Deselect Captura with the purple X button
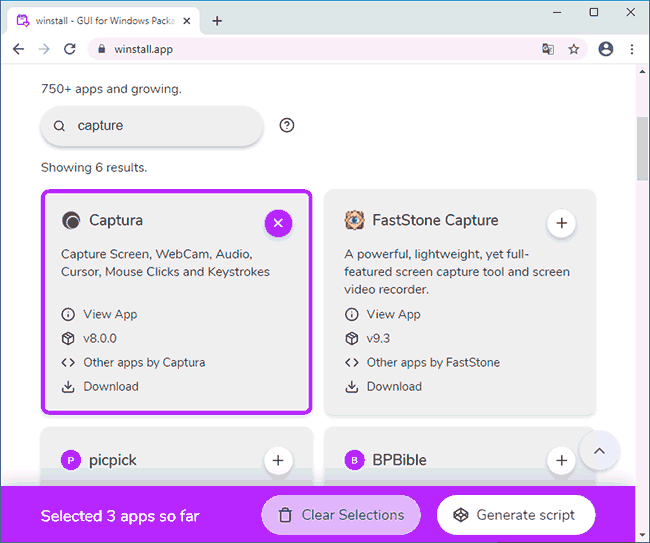This screenshot has width=650, height=543. coord(278,223)
